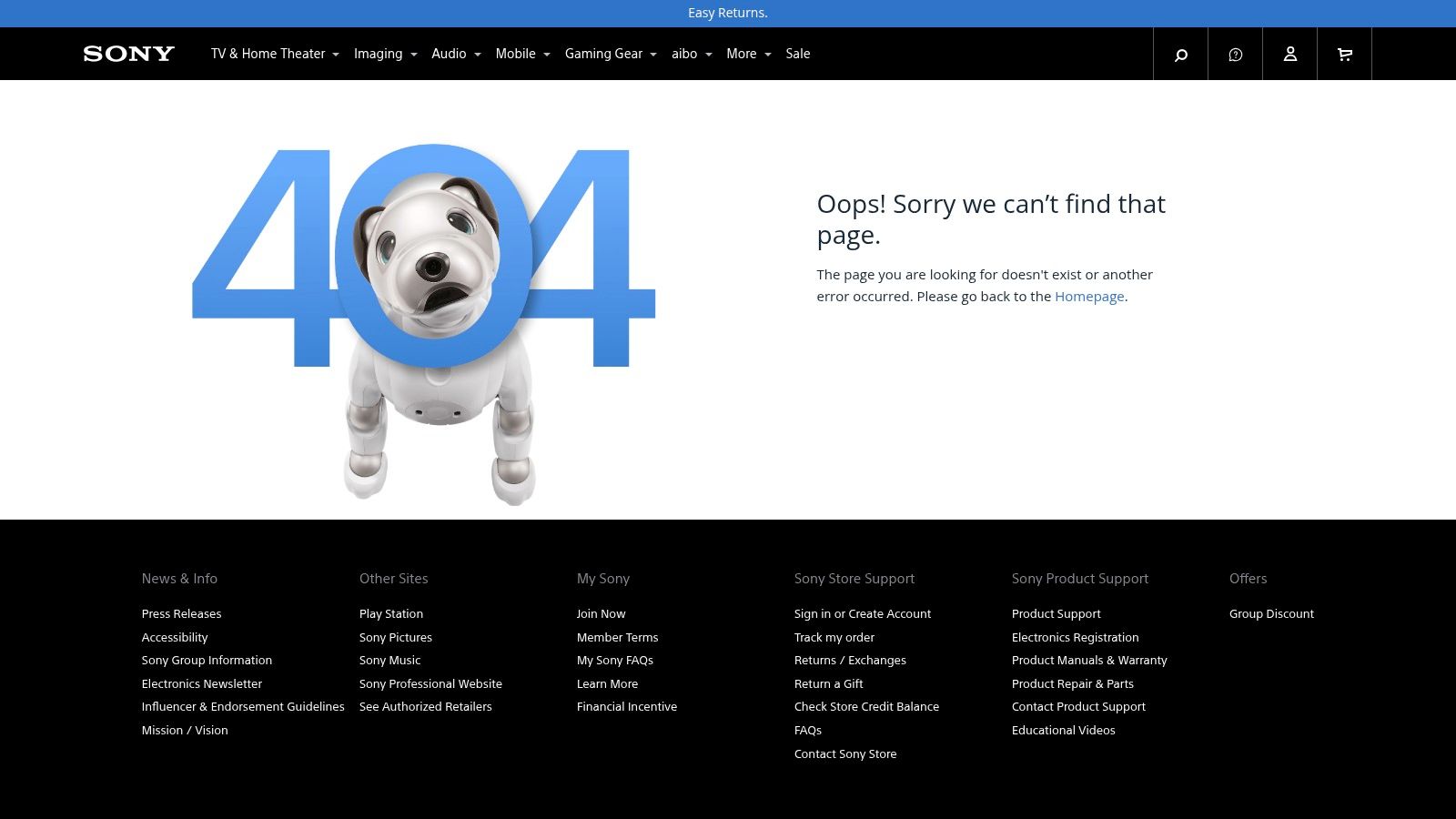Open Product Repair & Parts link
The width and height of the screenshot is (1456, 819).
(x=1073, y=684)
